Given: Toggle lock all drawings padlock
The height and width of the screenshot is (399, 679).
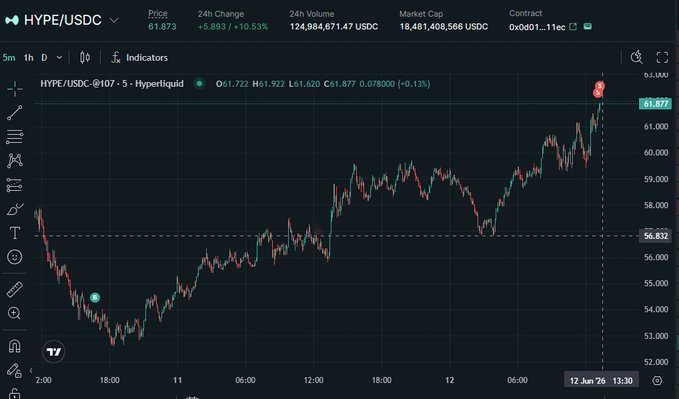Looking at the screenshot, I should (14, 393).
